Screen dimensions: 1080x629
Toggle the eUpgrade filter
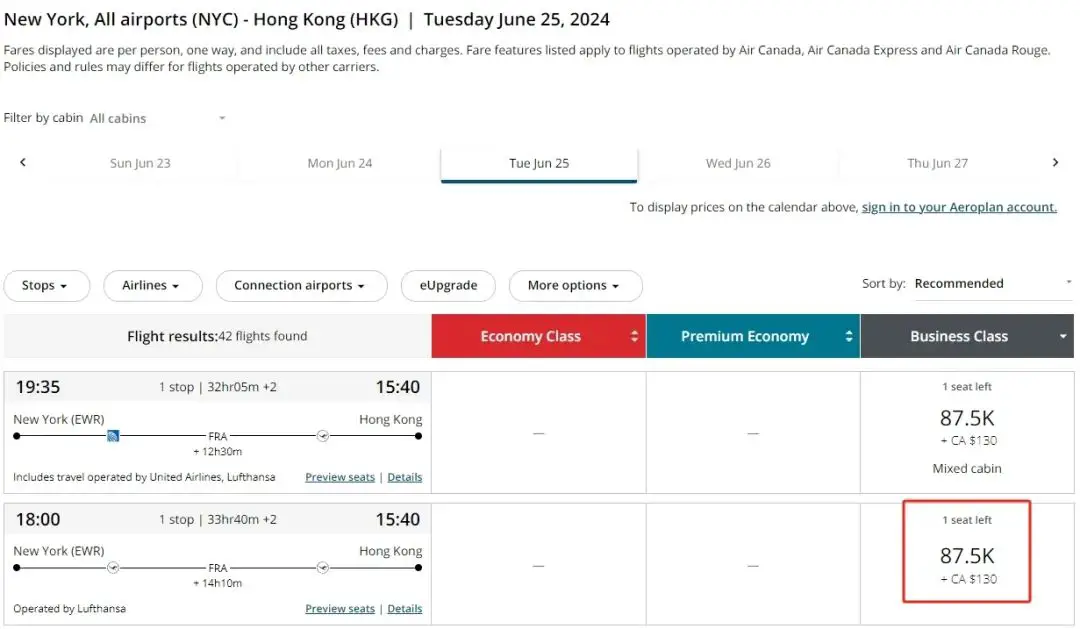(x=449, y=286)
